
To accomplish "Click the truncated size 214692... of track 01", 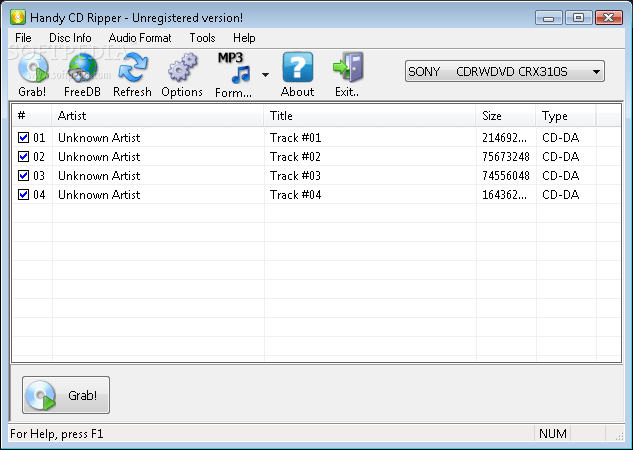I will tap(505, 138).
